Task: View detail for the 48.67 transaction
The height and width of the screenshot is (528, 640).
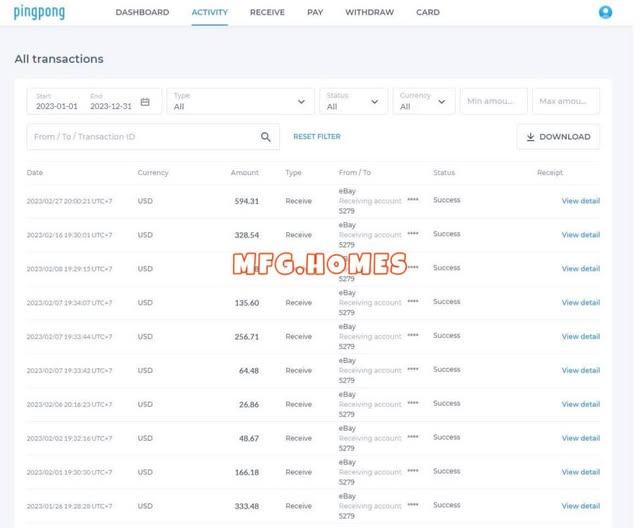Action: (x=580, y=438)
